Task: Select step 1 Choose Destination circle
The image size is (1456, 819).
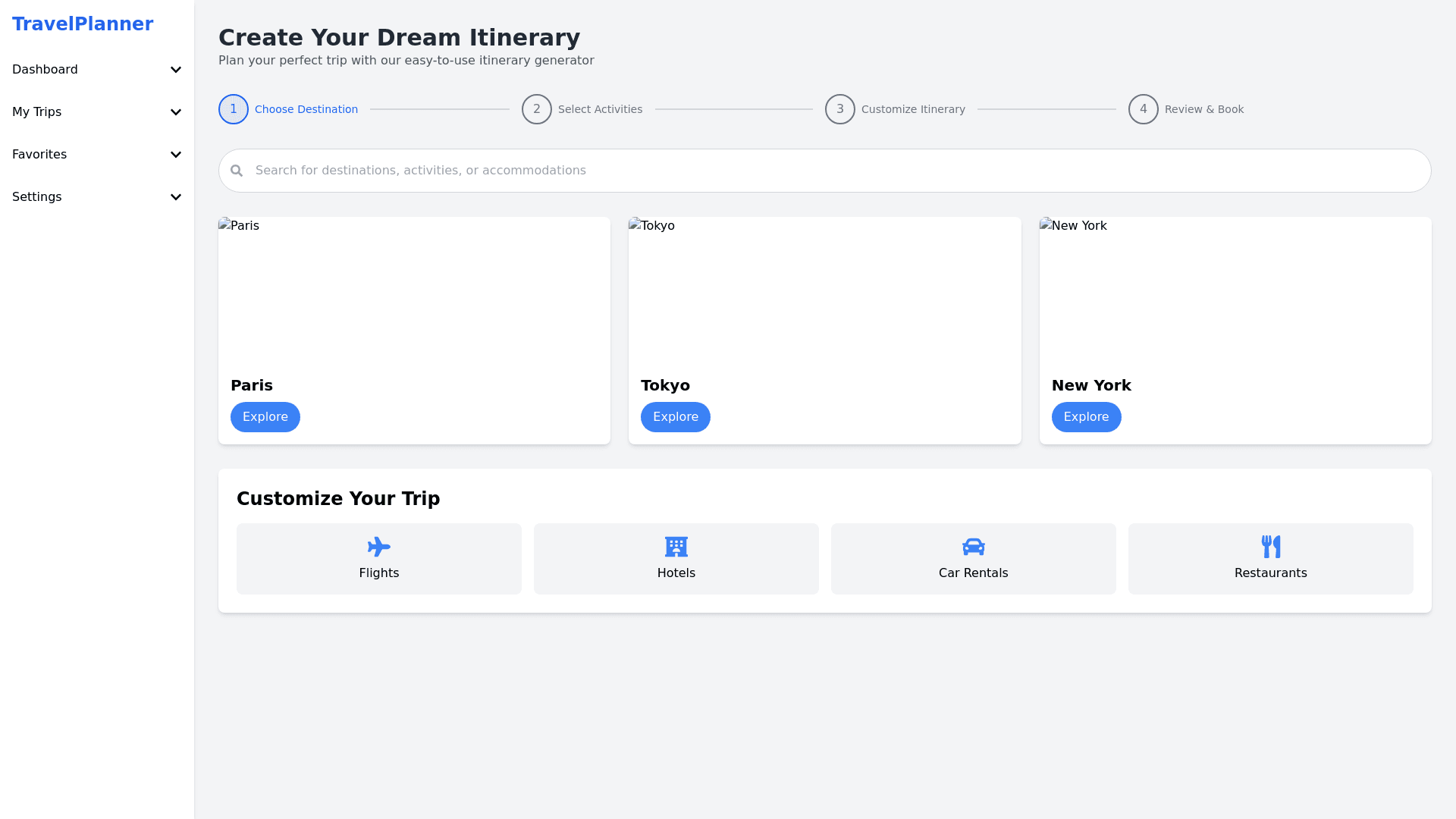Action: pos(234,109)
